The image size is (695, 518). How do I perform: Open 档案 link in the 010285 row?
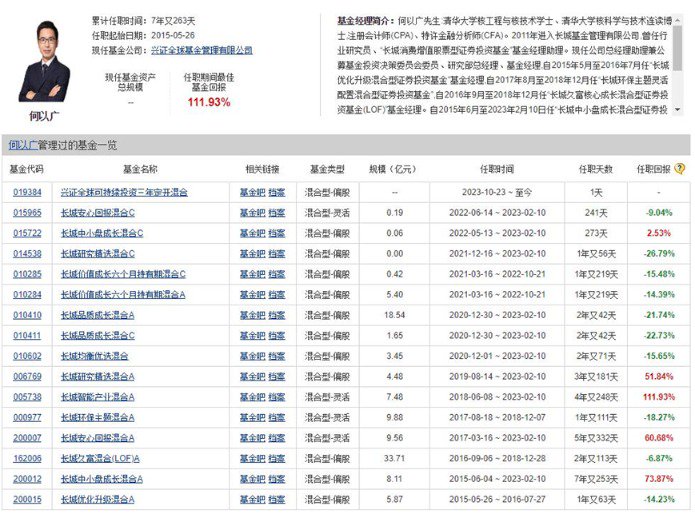click(x=277, y=274)
